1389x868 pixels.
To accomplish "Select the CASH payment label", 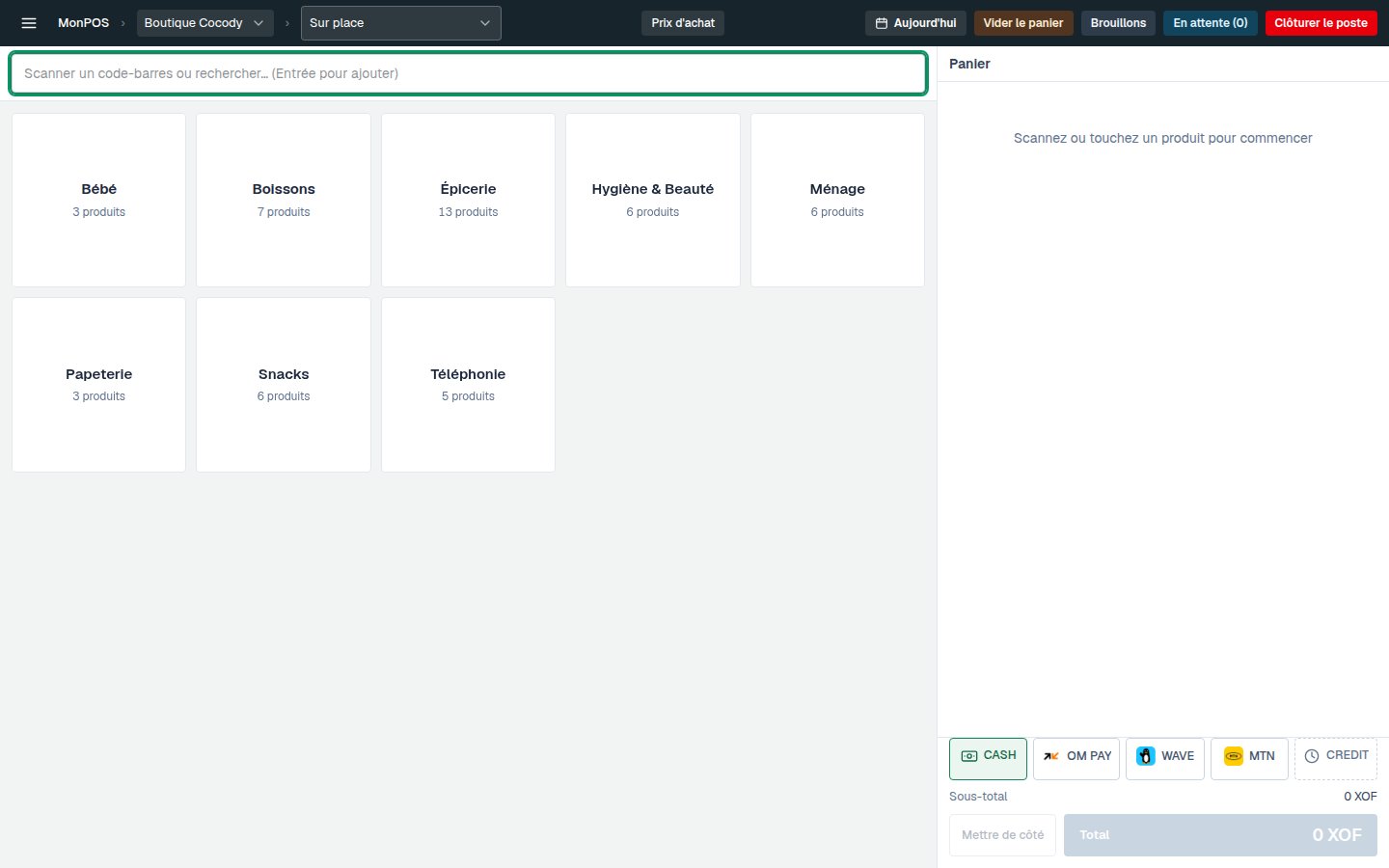I will (x=999, y=755).
